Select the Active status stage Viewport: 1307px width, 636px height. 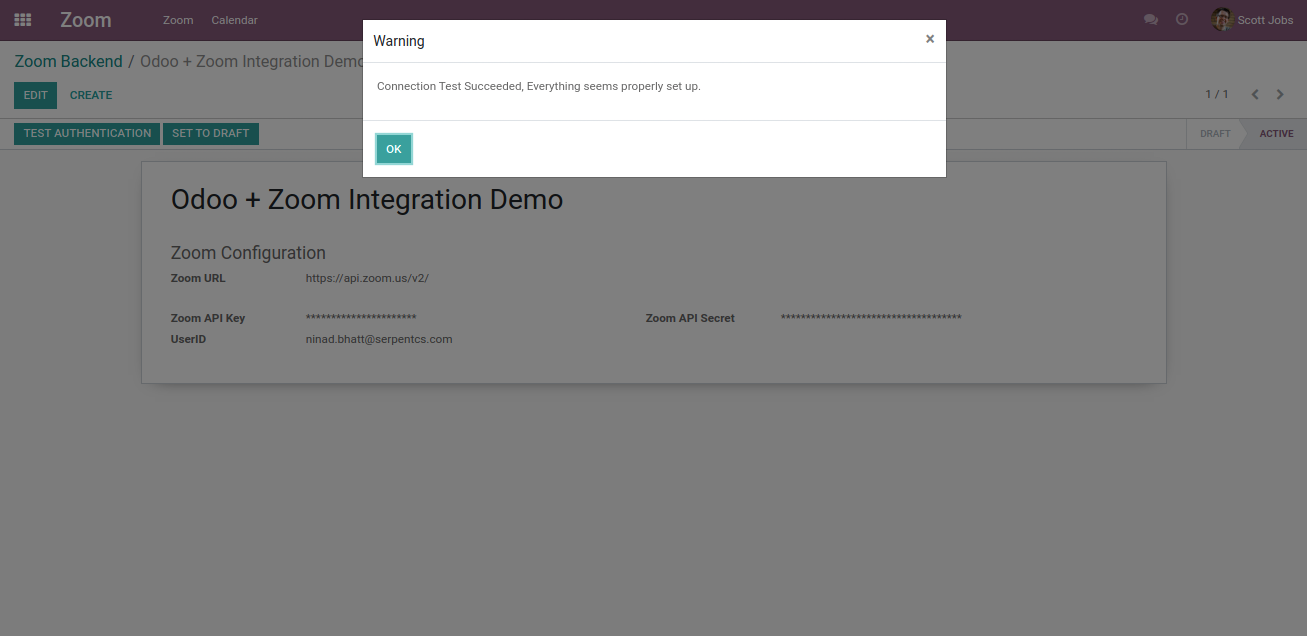1275,134
